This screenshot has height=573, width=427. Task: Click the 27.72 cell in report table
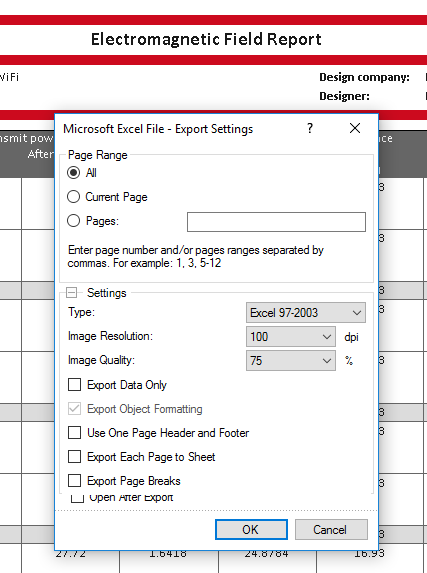[71, 554]
